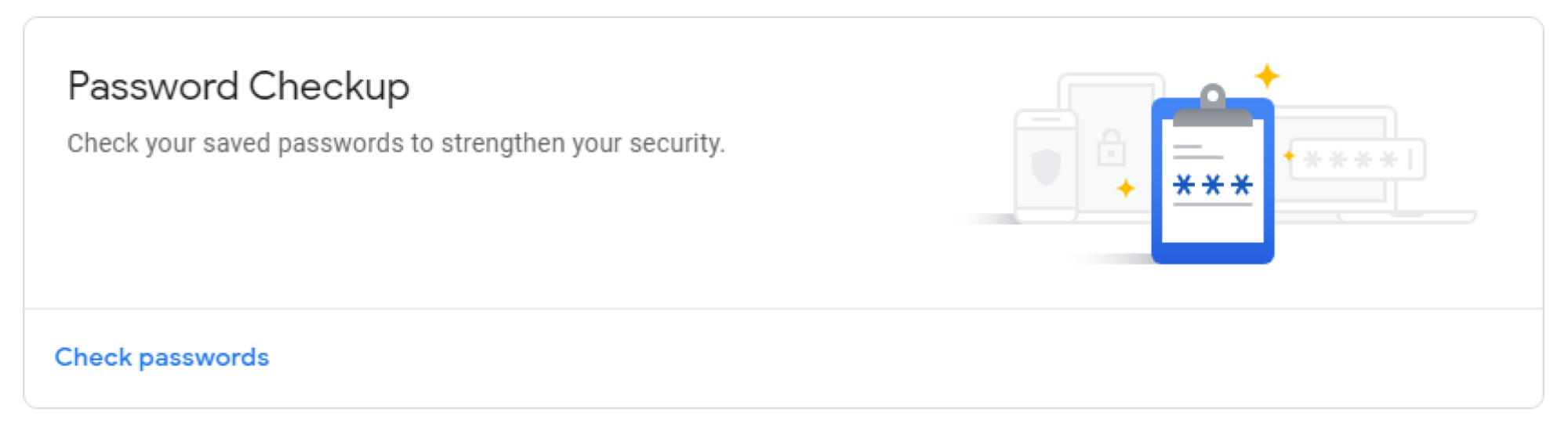
Task: Click the large yellow sparkle above clipboard
Action: (x=1267, y=76)
